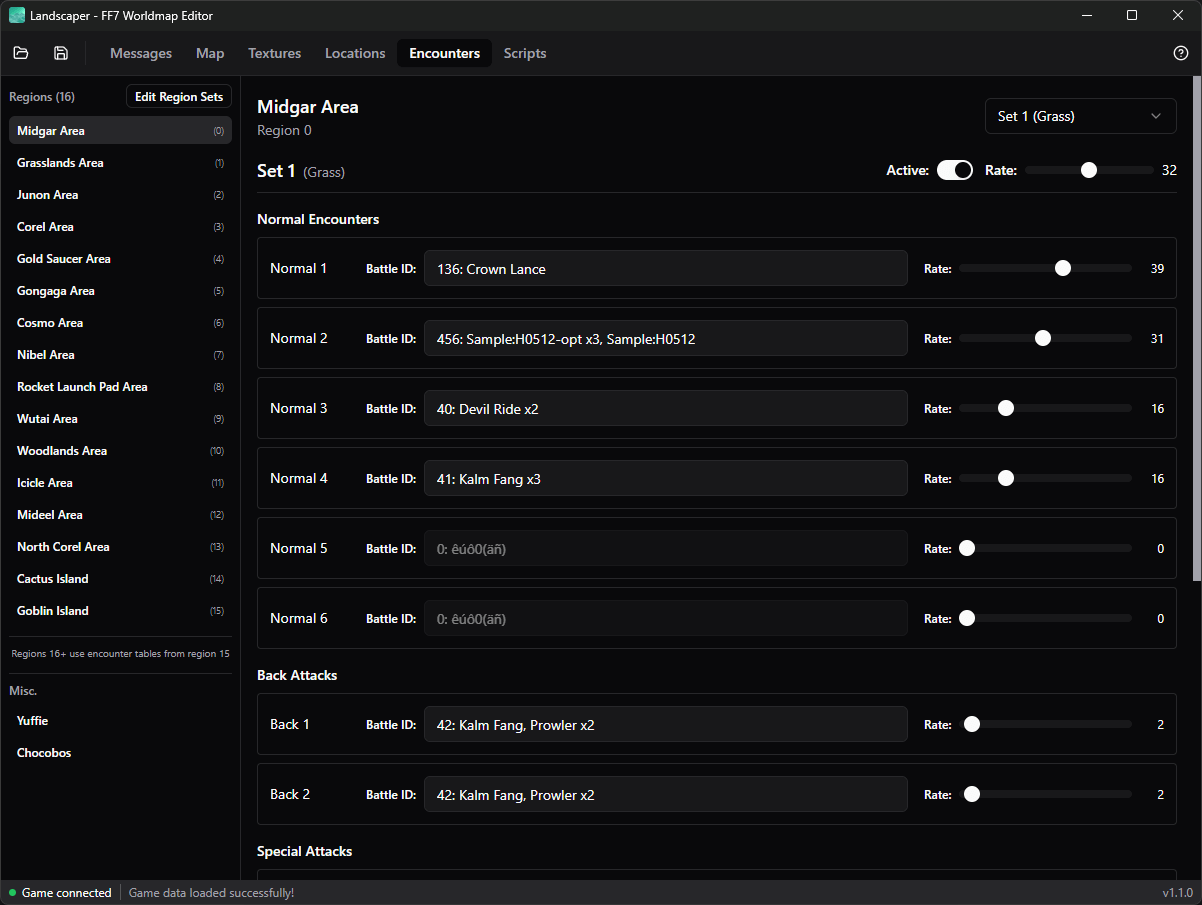
Task: Select Gongaga Area region
Action: pyautogui.click(x=120, y=291)
